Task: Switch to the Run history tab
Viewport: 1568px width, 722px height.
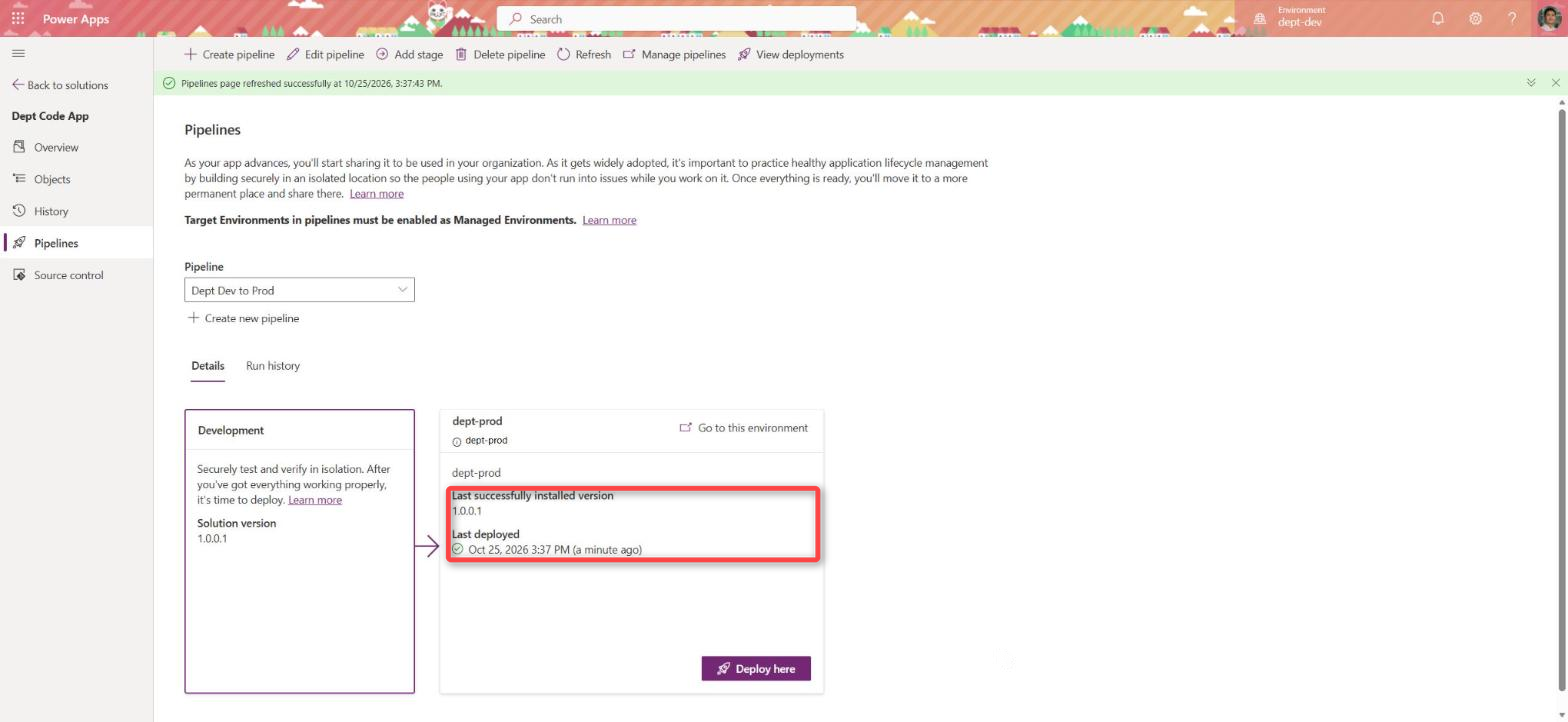Action: coord(273,366)
